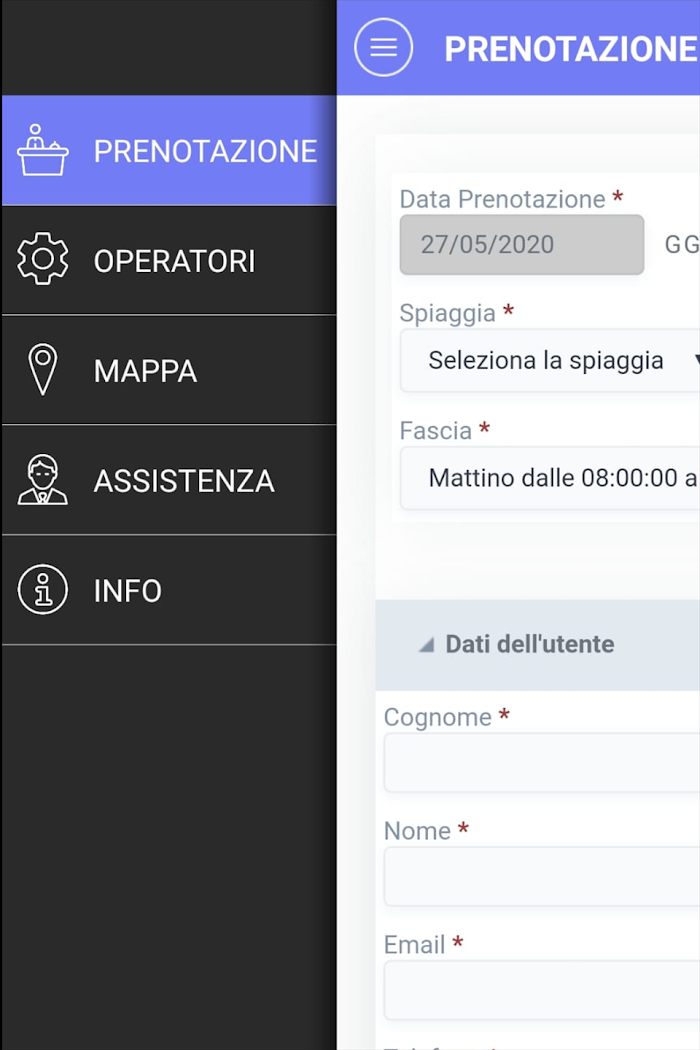Click the Operatori gear icon
This screenshot has height=1050, width=700.
click(x=42, y=259)
